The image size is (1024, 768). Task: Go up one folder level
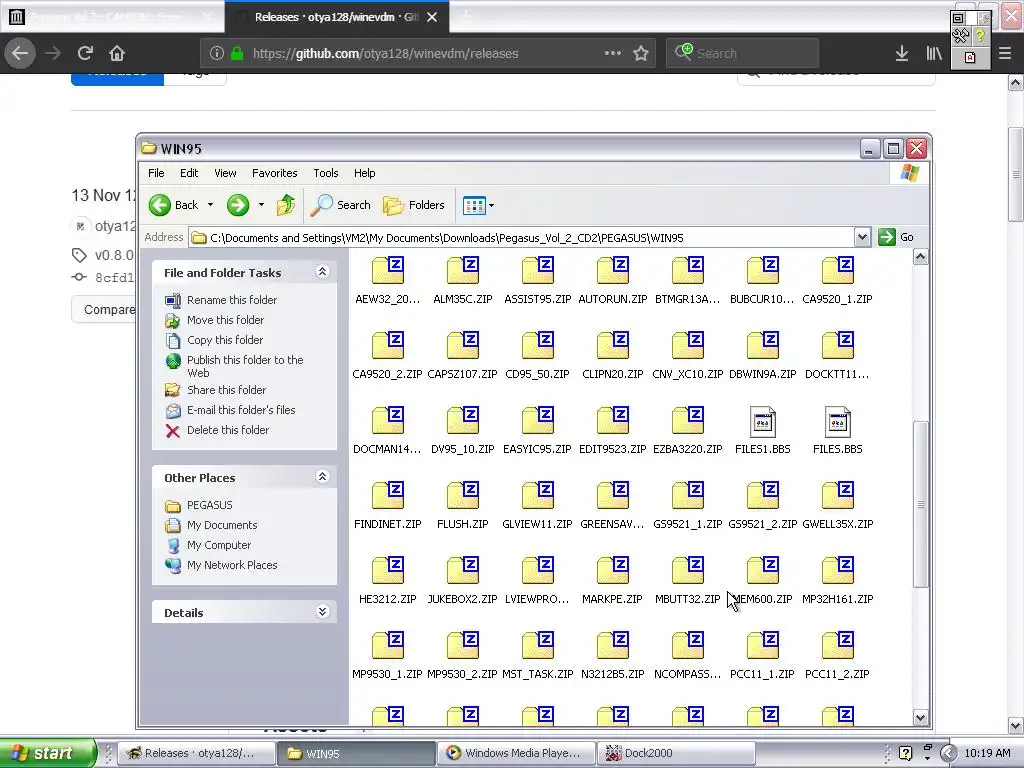click(x=285, y=205)
